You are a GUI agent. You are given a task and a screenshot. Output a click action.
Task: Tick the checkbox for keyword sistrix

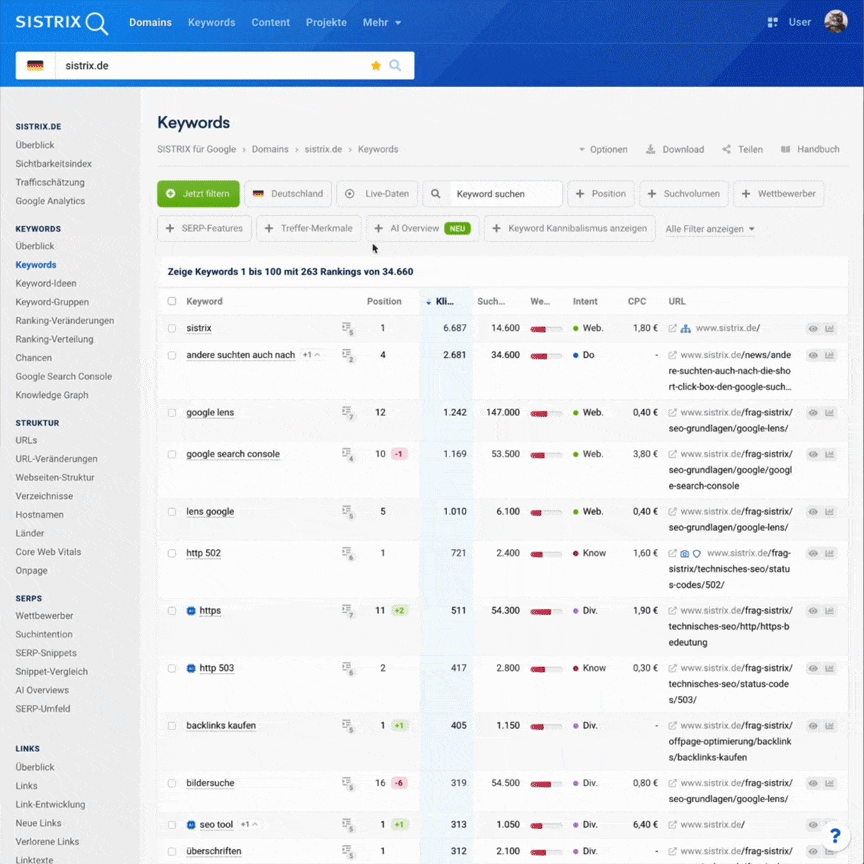point(172,328)
